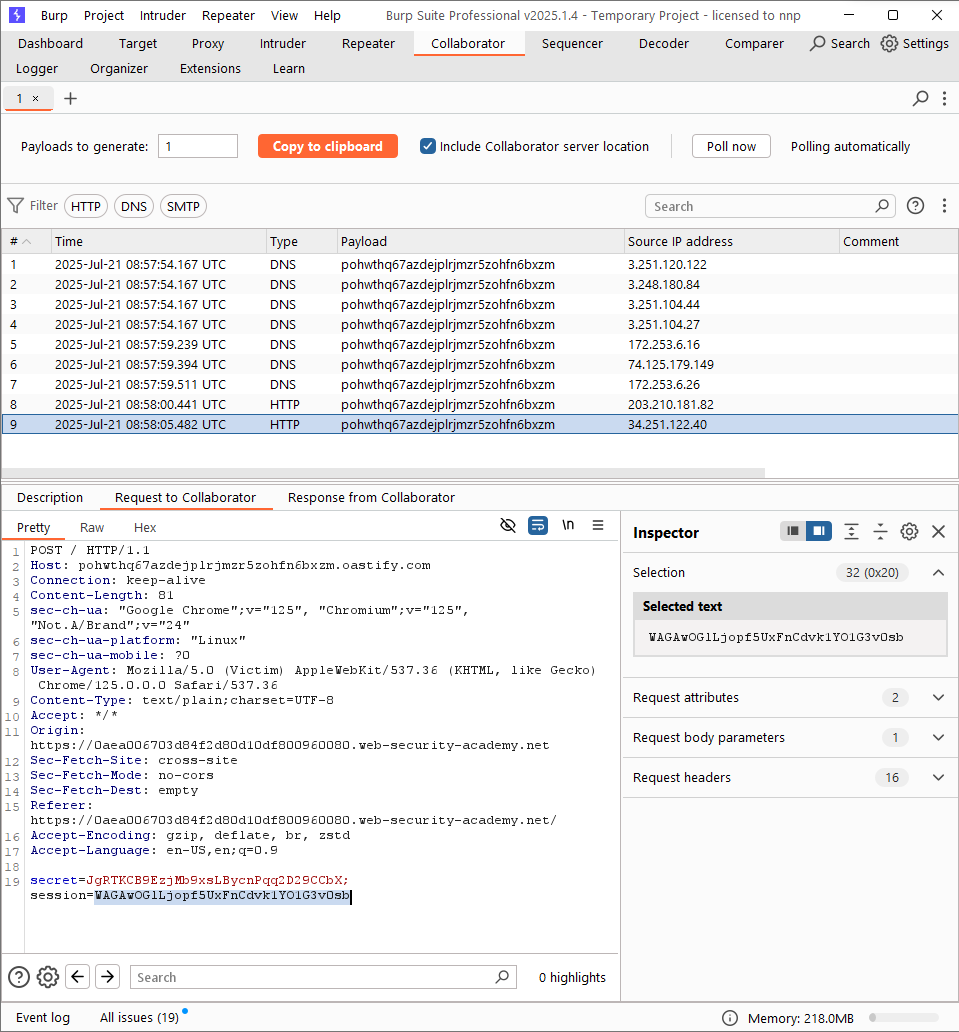
Task: Open the Event log
Action: (x=43, y=1018)
